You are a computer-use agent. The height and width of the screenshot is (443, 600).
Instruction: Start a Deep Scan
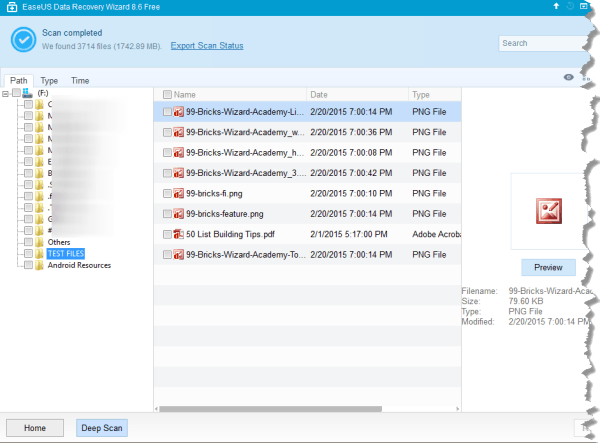click(102, 428)
